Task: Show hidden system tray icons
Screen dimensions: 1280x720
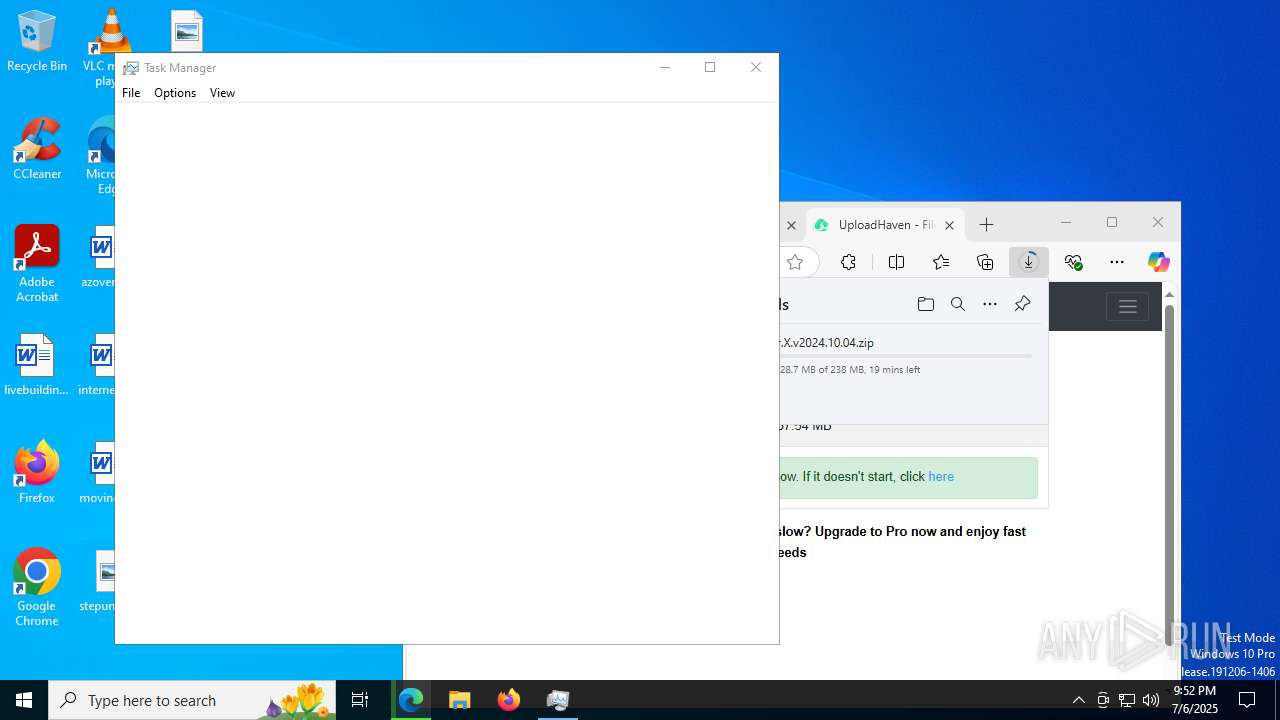Action: tap(1078, 700)
